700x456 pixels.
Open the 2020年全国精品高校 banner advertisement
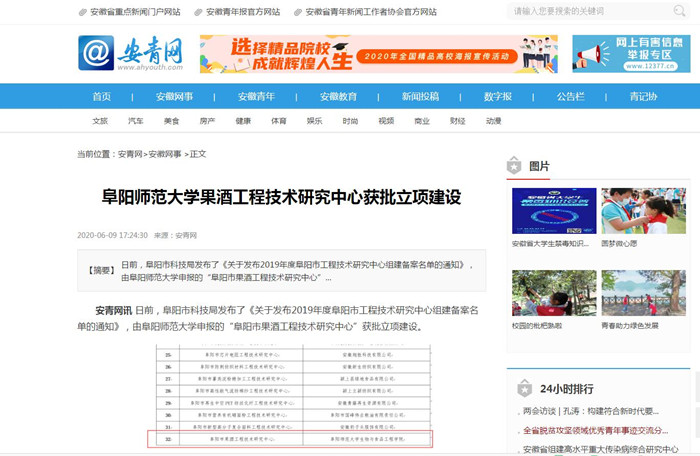pyautogui.click(x=364, y=54)
